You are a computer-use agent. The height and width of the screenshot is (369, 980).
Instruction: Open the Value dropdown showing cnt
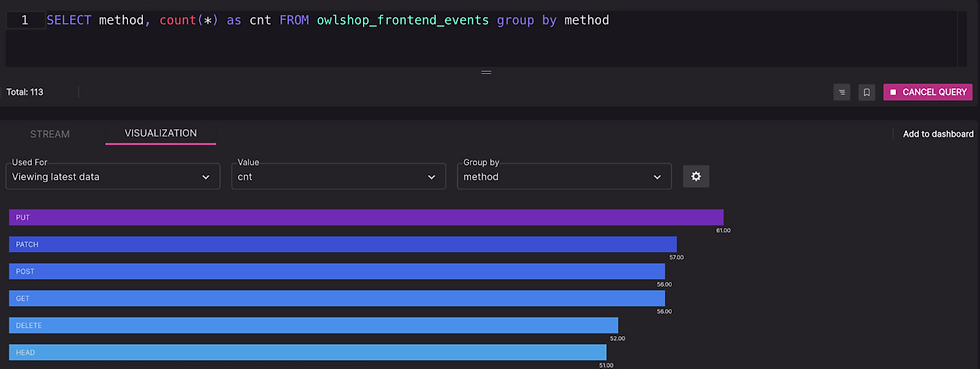point(339,176)
